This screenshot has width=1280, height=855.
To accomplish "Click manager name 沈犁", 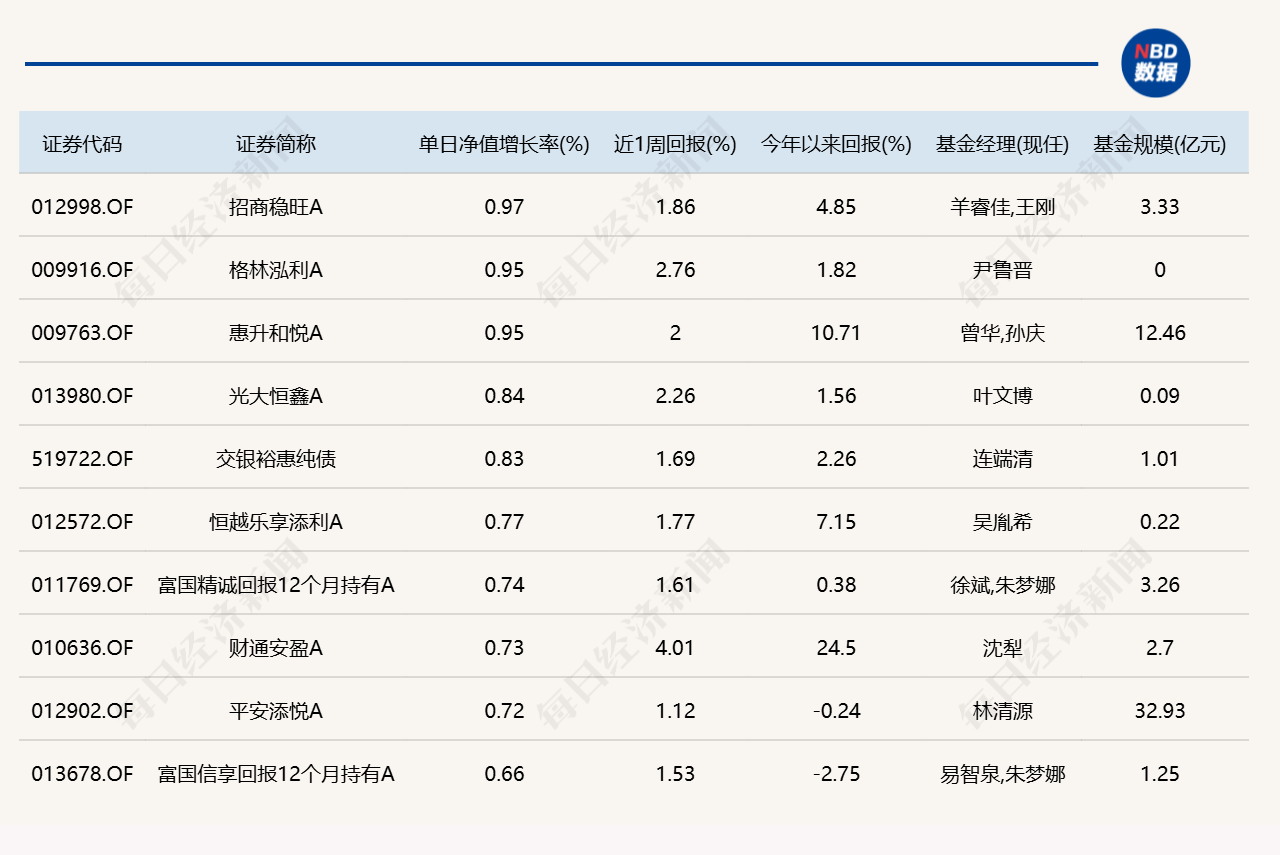I will [x=1003, y=648].
